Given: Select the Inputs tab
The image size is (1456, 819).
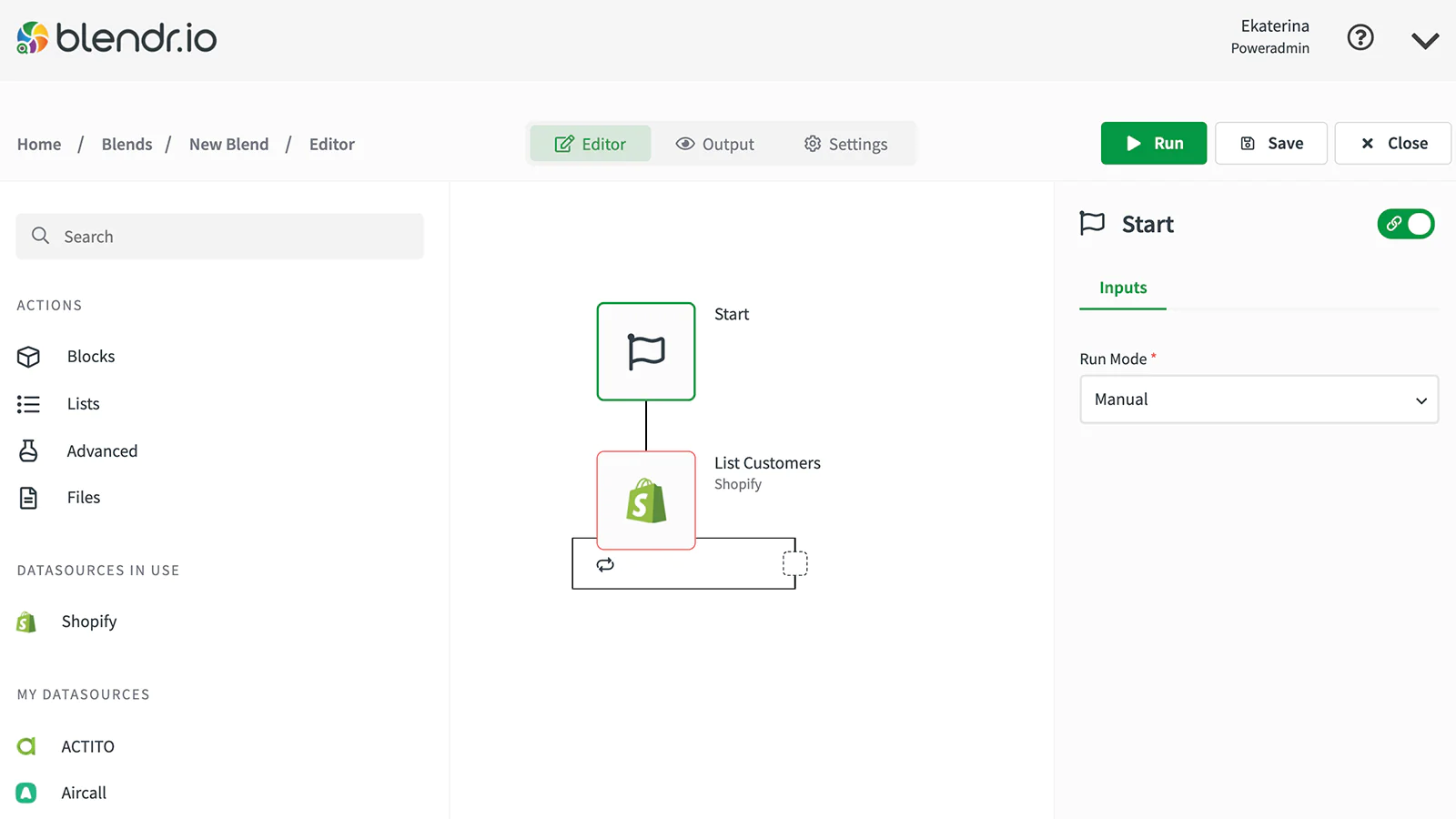Looking at the screenshot, I should click(1123, 288).
